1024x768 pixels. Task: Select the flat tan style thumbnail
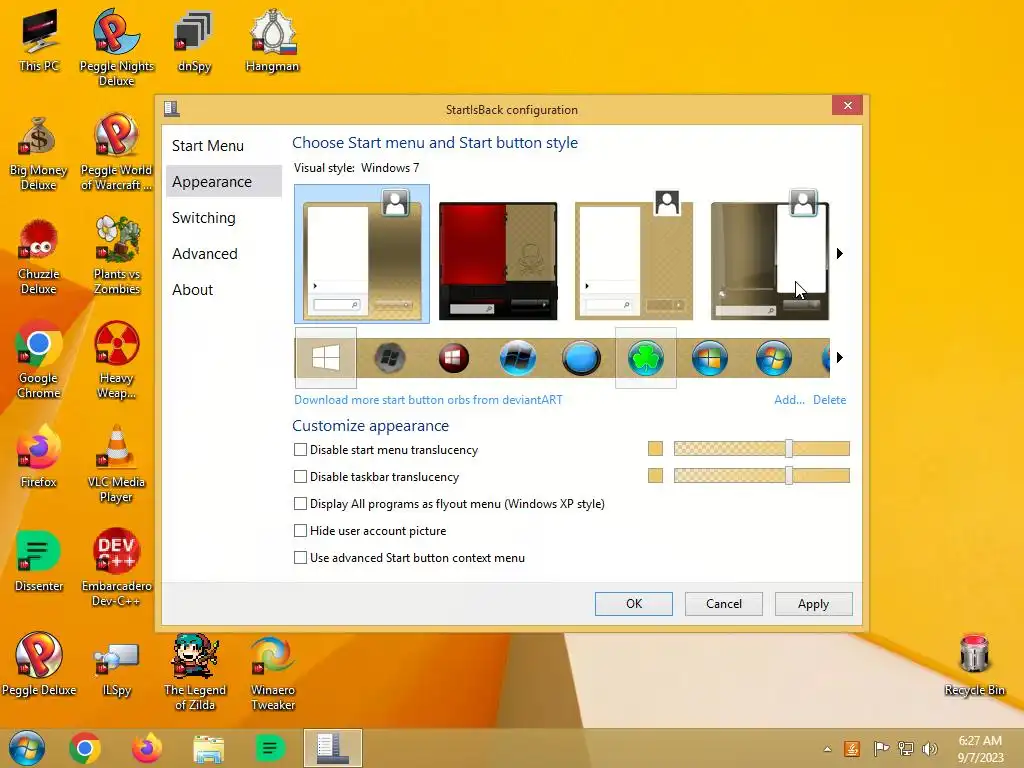633,255
